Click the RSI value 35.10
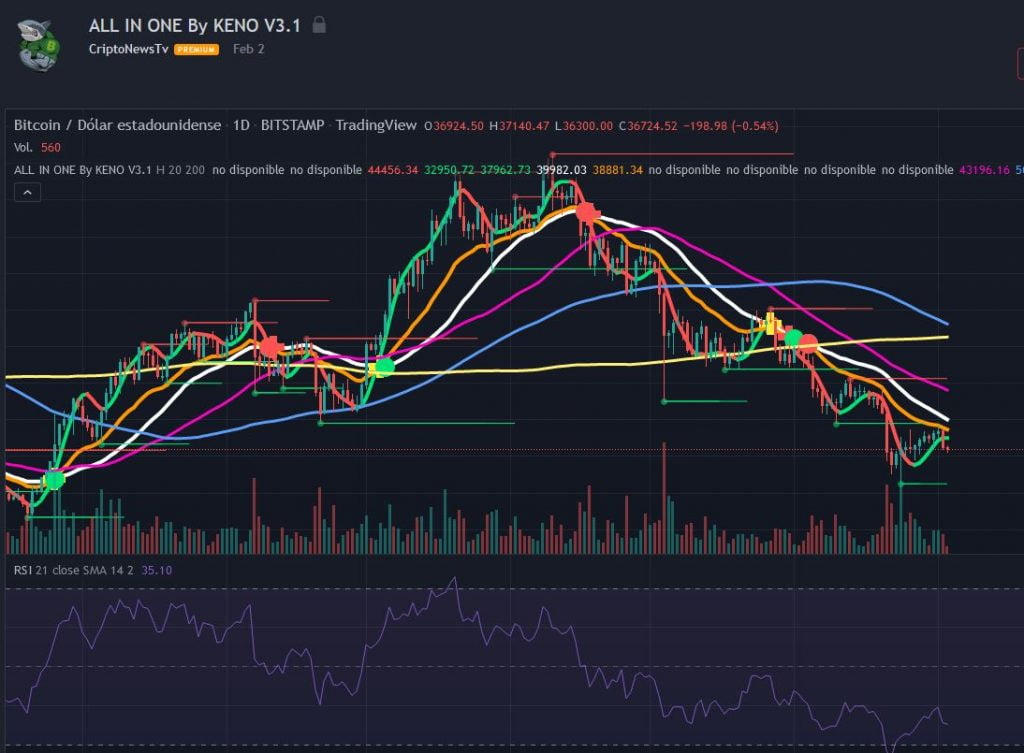 [x=157, y=570]
